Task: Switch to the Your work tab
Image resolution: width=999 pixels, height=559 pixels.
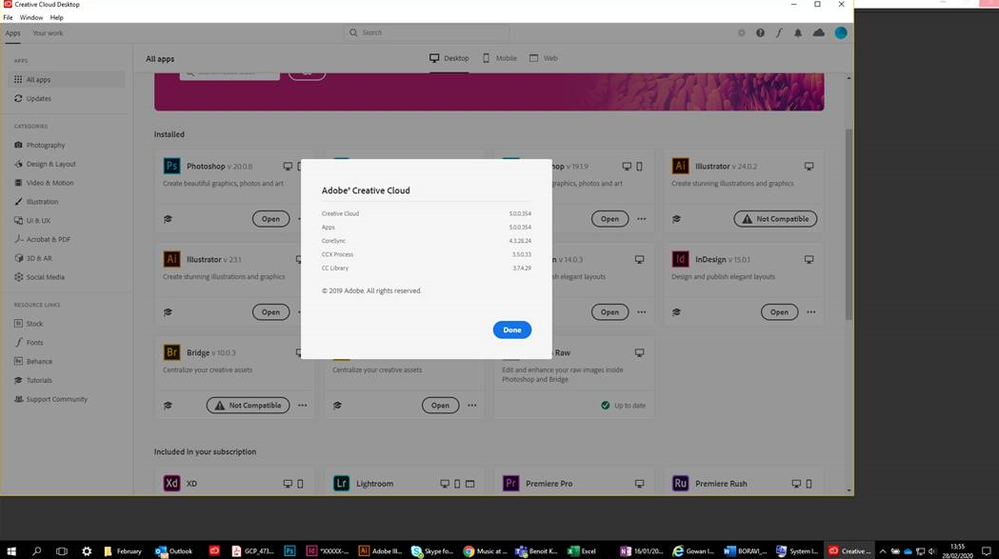Action: (x=48, y=33)
